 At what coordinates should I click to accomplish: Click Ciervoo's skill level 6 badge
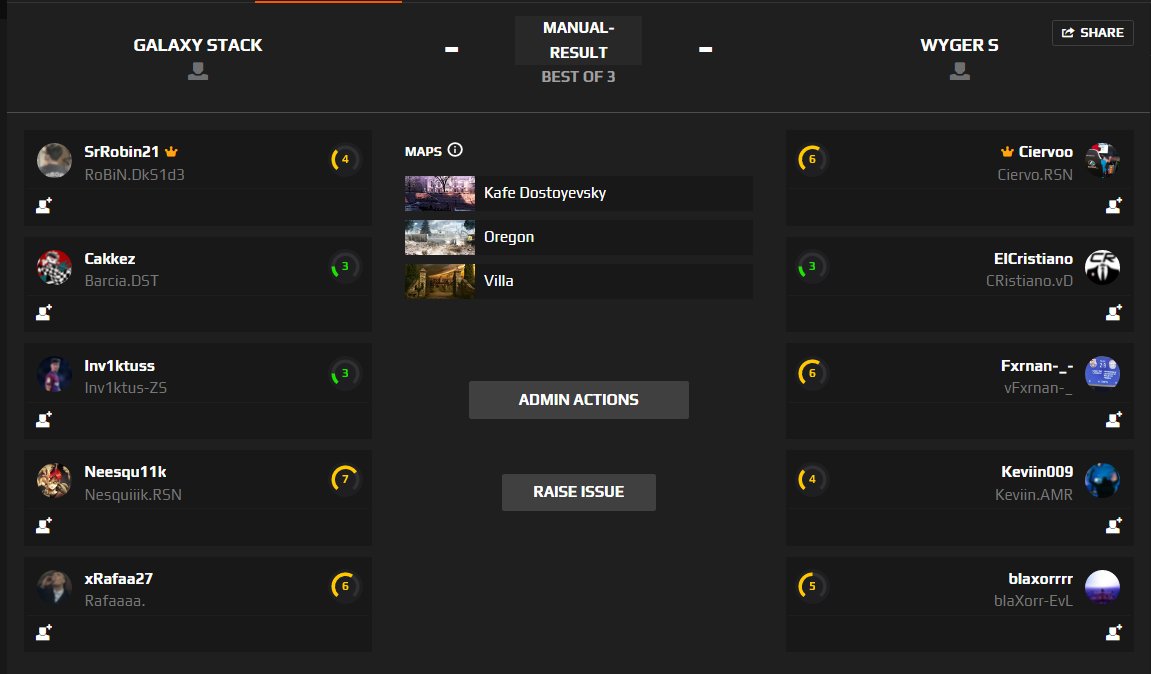812,159
